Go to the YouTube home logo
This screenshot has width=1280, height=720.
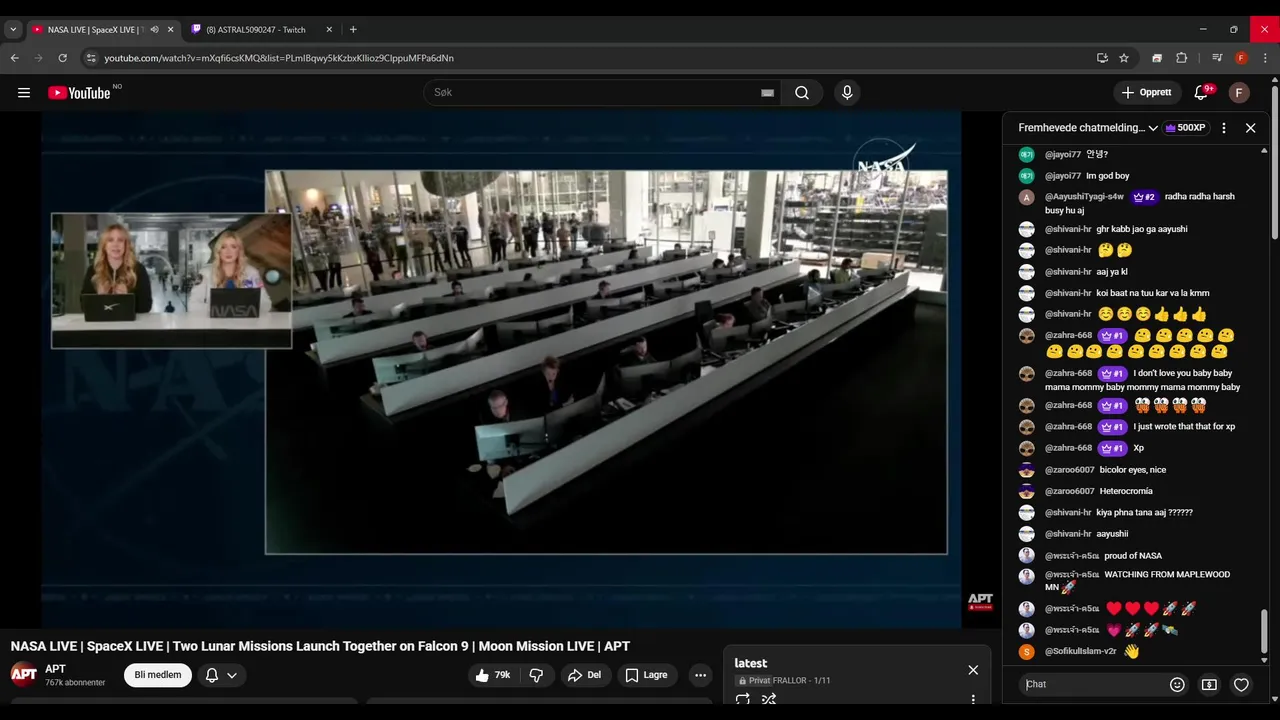[80, 93]
